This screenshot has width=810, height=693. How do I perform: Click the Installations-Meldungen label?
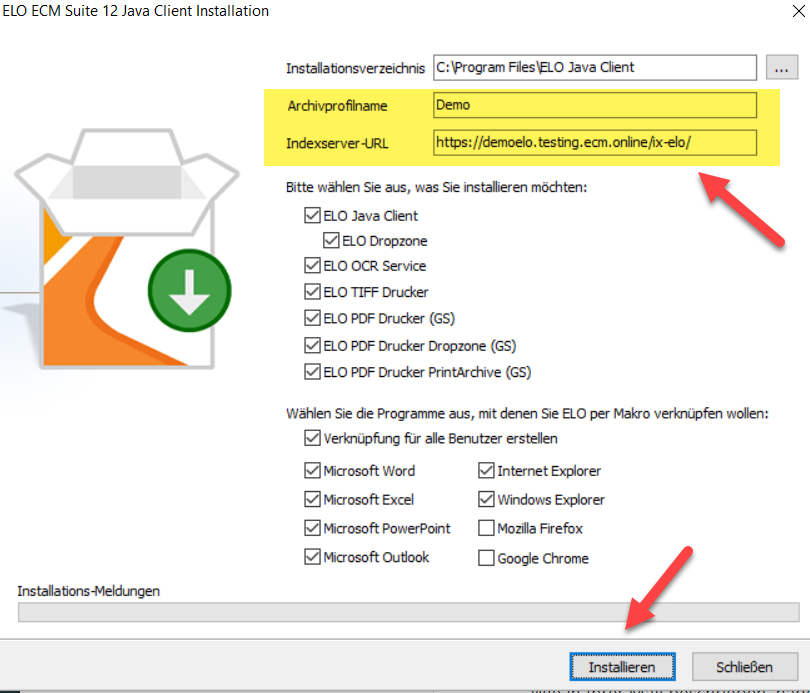88,591
